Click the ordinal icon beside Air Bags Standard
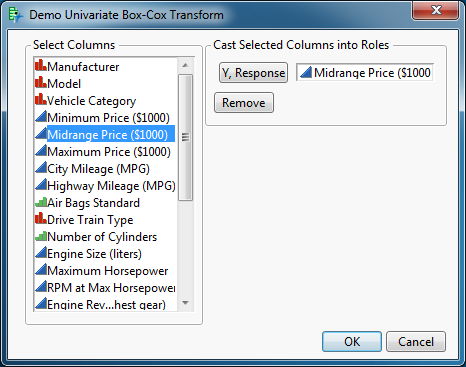The height and width of the screenshot is (367, 466). point(41,202)
